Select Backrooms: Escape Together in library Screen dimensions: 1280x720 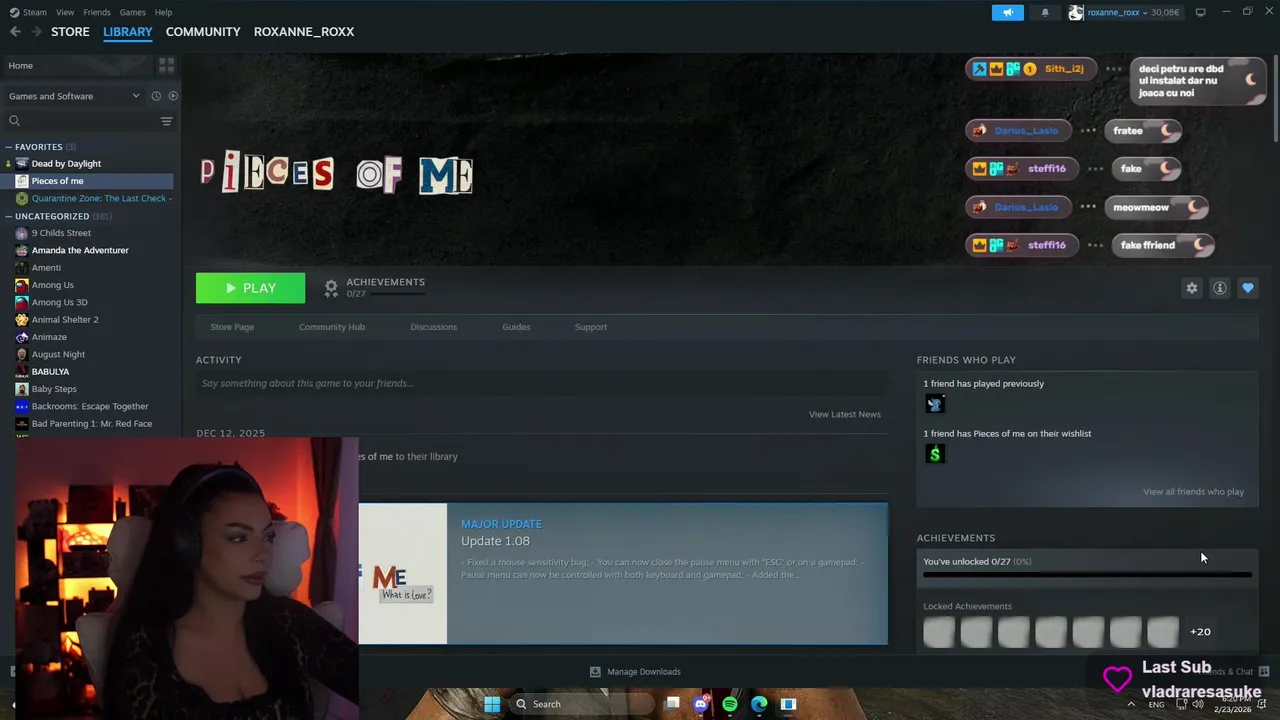click(90, 406)
